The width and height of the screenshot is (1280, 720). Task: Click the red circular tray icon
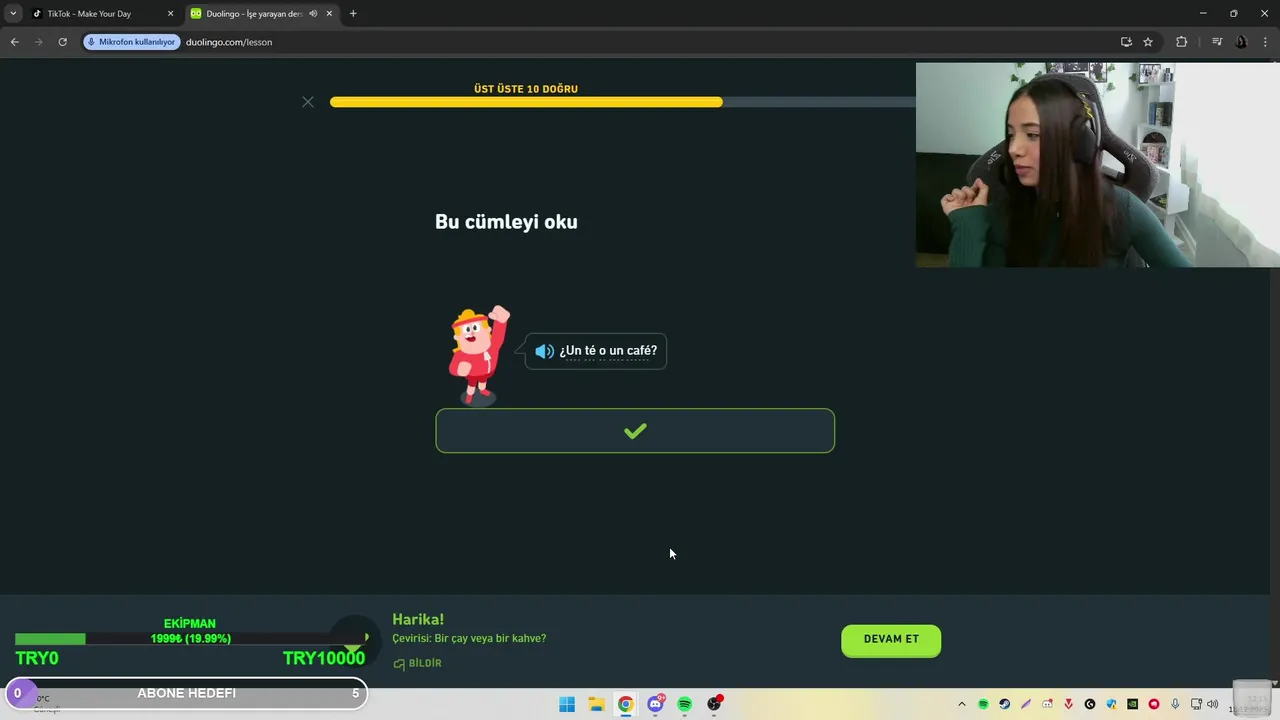[x=1154, y=705]
